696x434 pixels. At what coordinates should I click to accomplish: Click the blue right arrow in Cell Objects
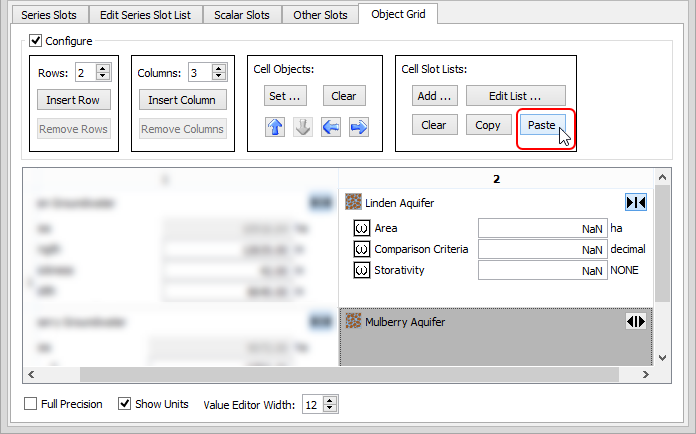[358, 127]
